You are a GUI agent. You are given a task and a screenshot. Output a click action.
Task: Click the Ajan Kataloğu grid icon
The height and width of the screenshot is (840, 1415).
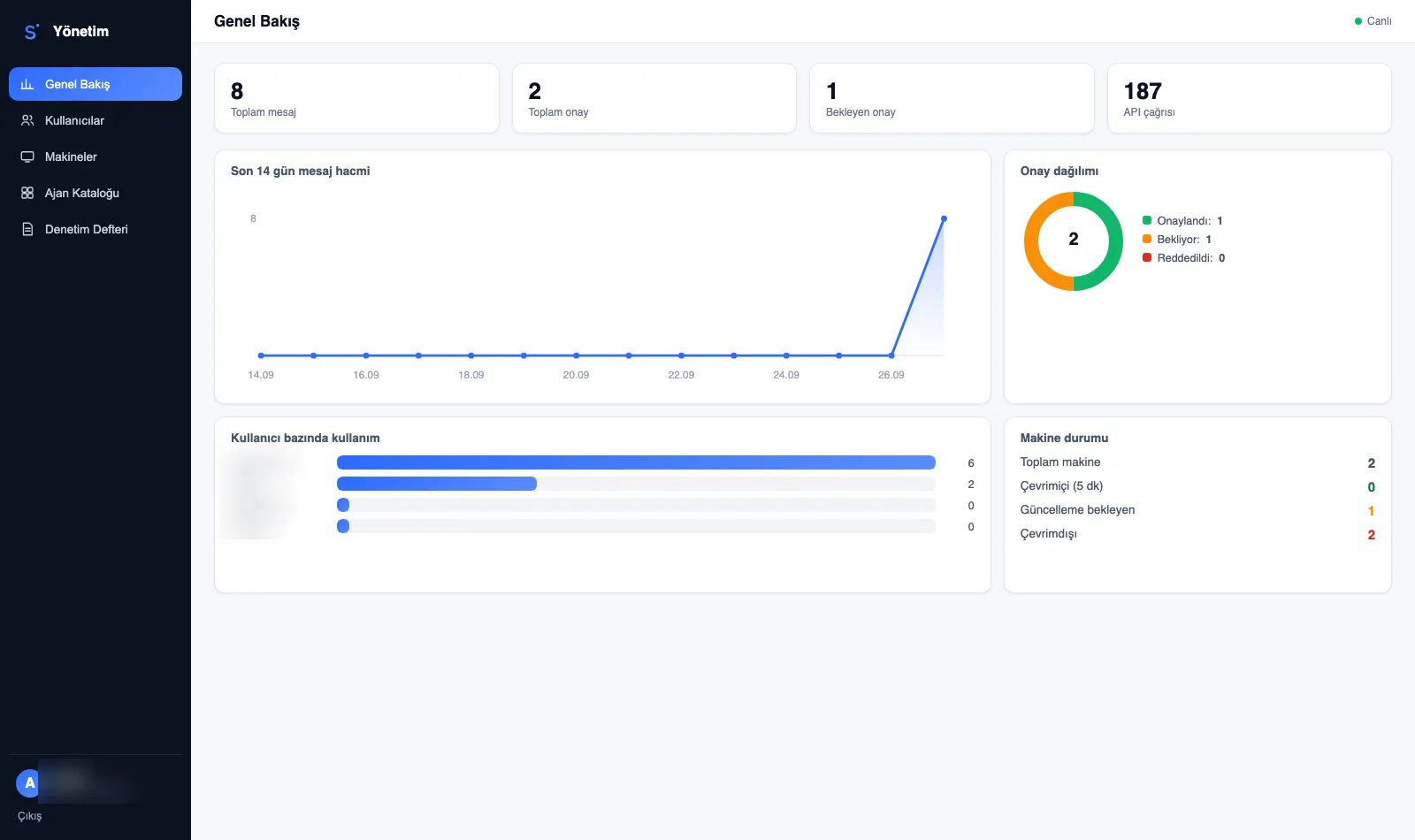tap(27, 193)
